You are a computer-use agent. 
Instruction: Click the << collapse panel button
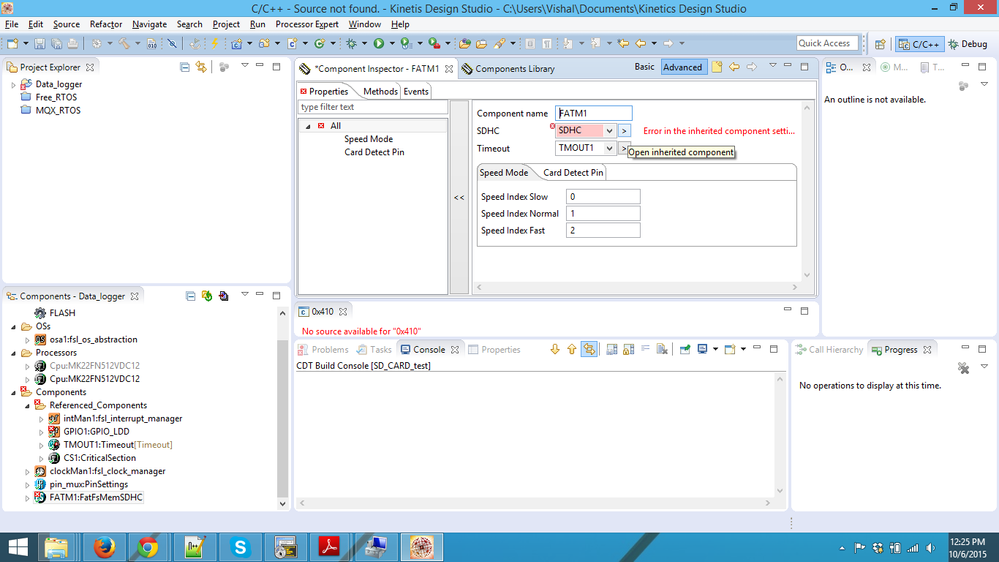point(459,198)
